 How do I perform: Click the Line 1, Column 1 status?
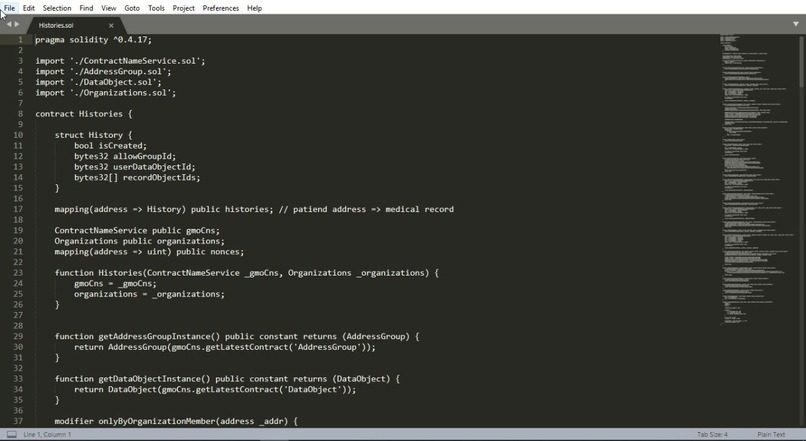tap(47, 434)
